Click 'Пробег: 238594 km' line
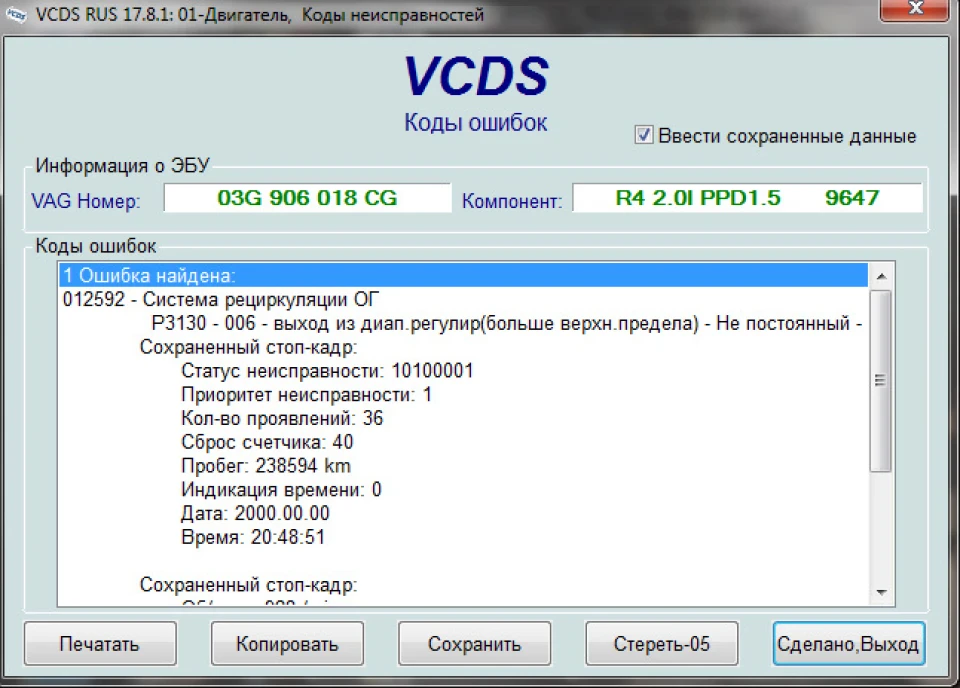This screenshot has height=688, width=960. coord(266,466)
